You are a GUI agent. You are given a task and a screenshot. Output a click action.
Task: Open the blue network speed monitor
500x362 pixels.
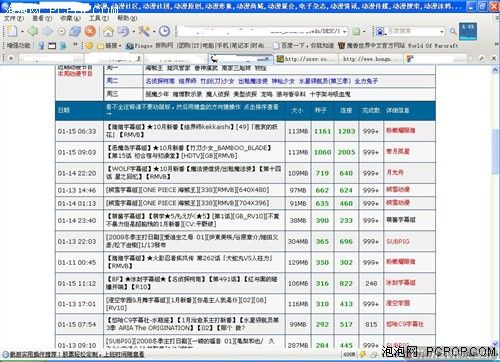[468, 31]
